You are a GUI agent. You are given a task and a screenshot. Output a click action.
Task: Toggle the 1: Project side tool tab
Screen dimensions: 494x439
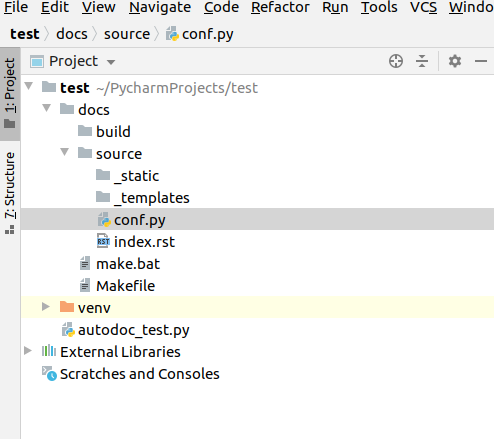tap(10, 94)
